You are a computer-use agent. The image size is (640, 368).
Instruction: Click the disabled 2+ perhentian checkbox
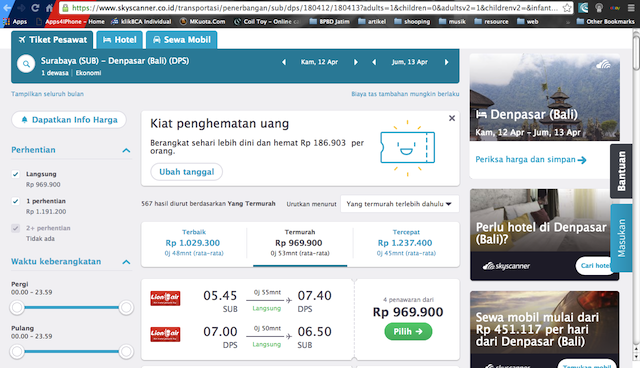[16, 228]
